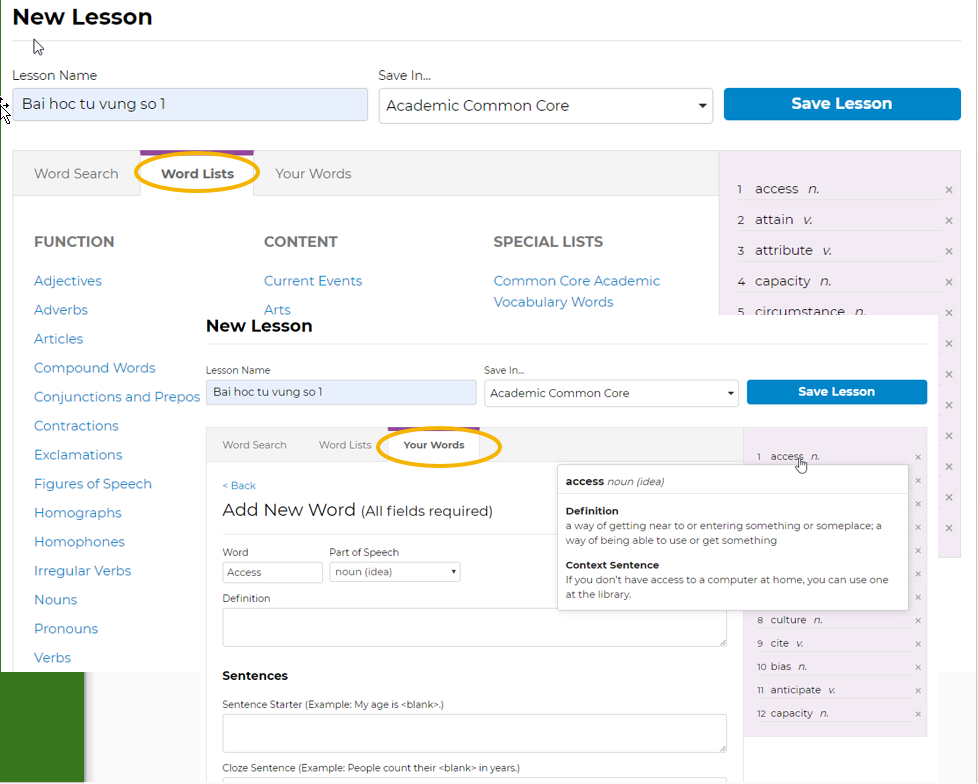Remove the word cite from list
978x784 pixels.
pyautogui.click(x=918, y=644)
